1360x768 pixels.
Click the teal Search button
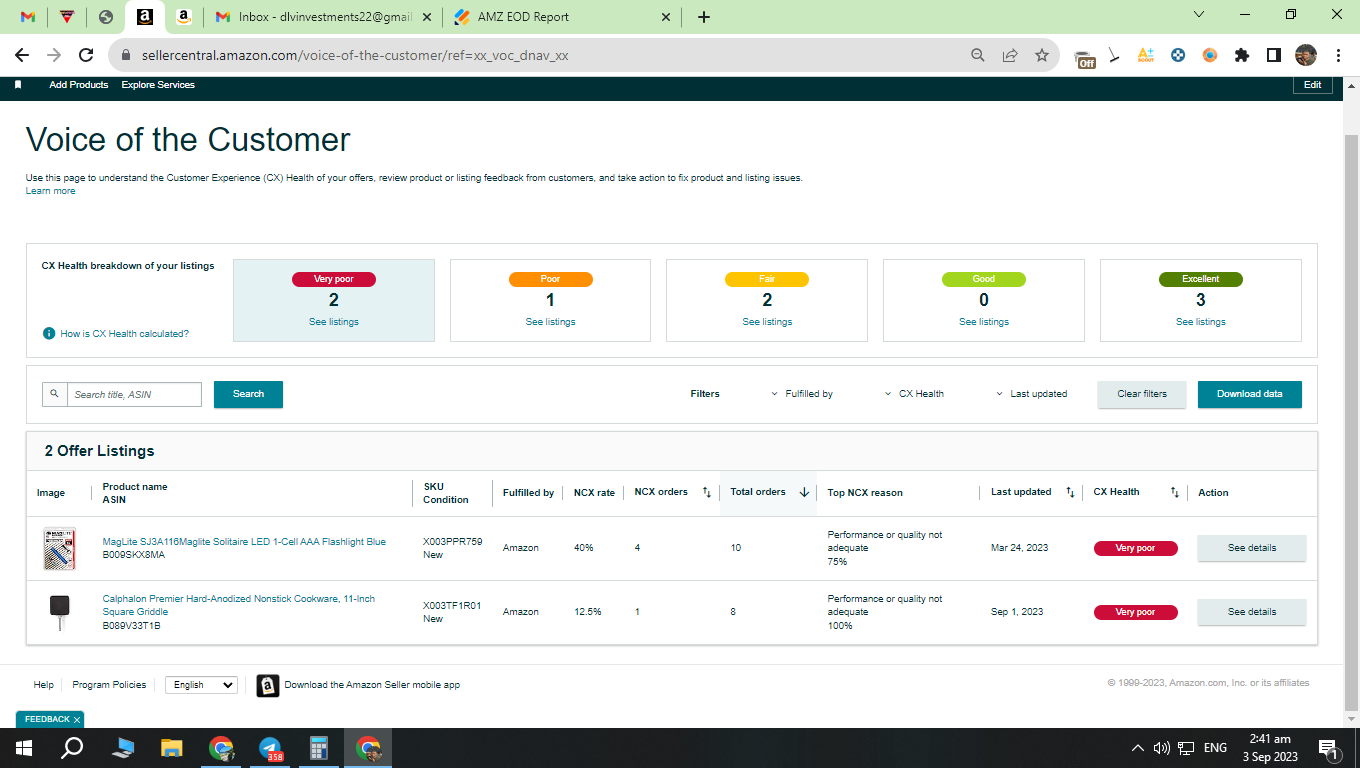[248, 394]
